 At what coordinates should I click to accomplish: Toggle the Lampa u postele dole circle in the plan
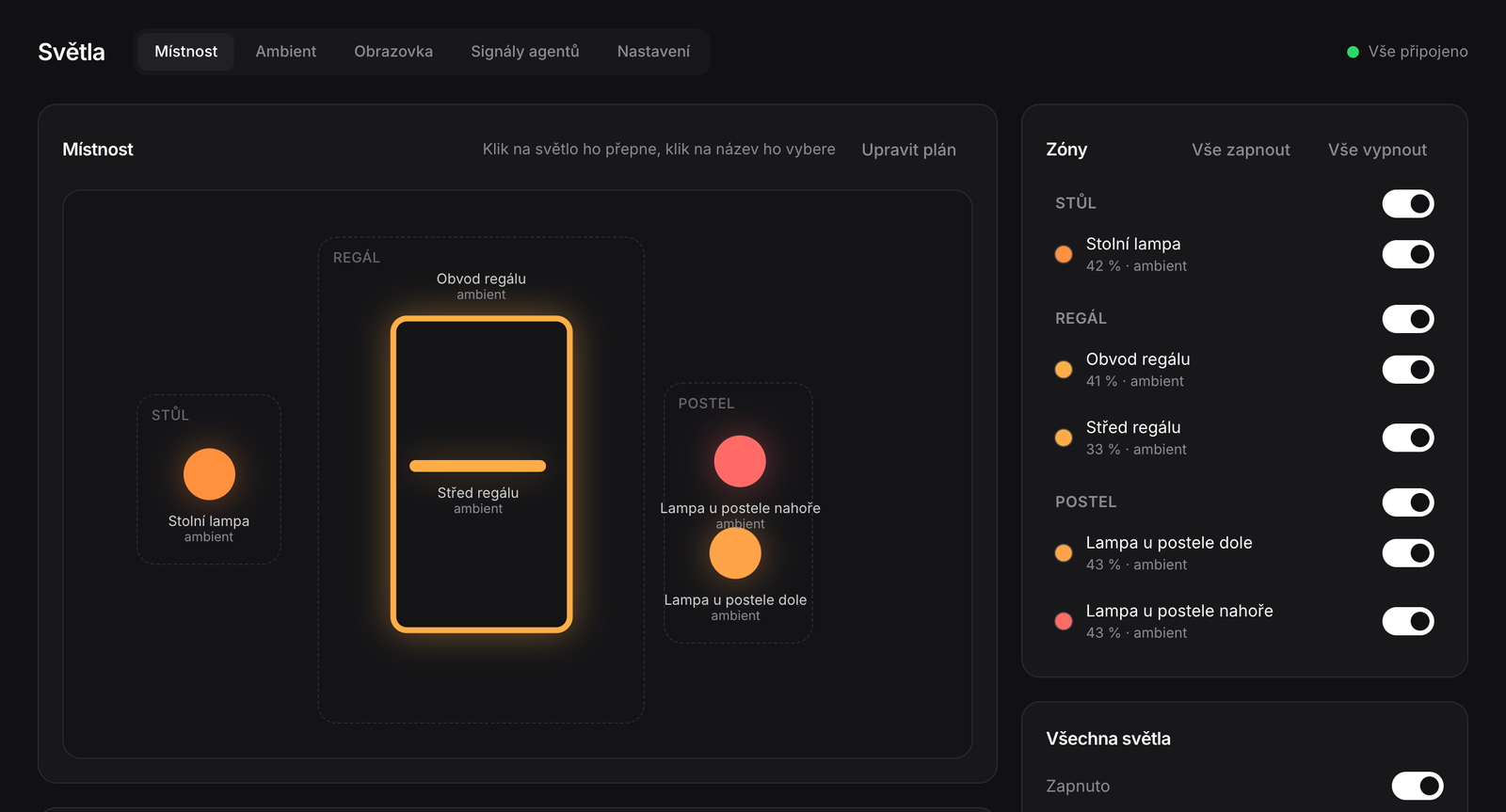coord(735,553)
